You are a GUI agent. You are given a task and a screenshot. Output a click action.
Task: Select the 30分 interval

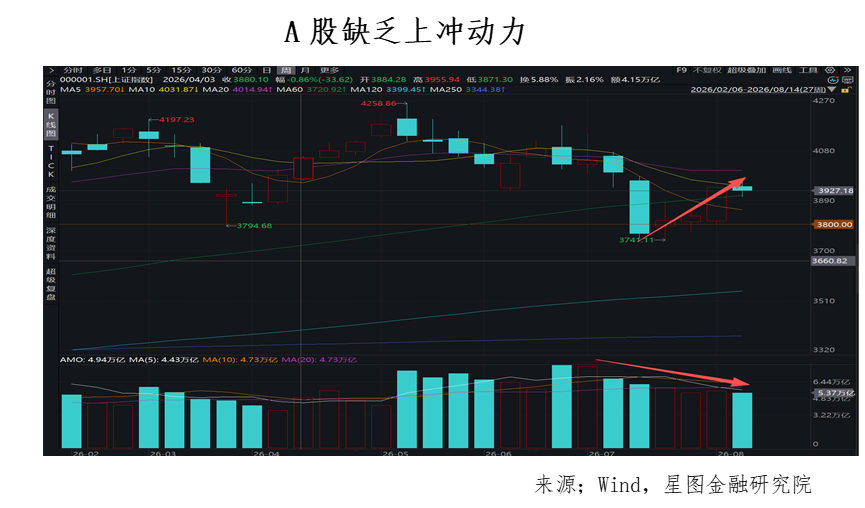point(211,71)
